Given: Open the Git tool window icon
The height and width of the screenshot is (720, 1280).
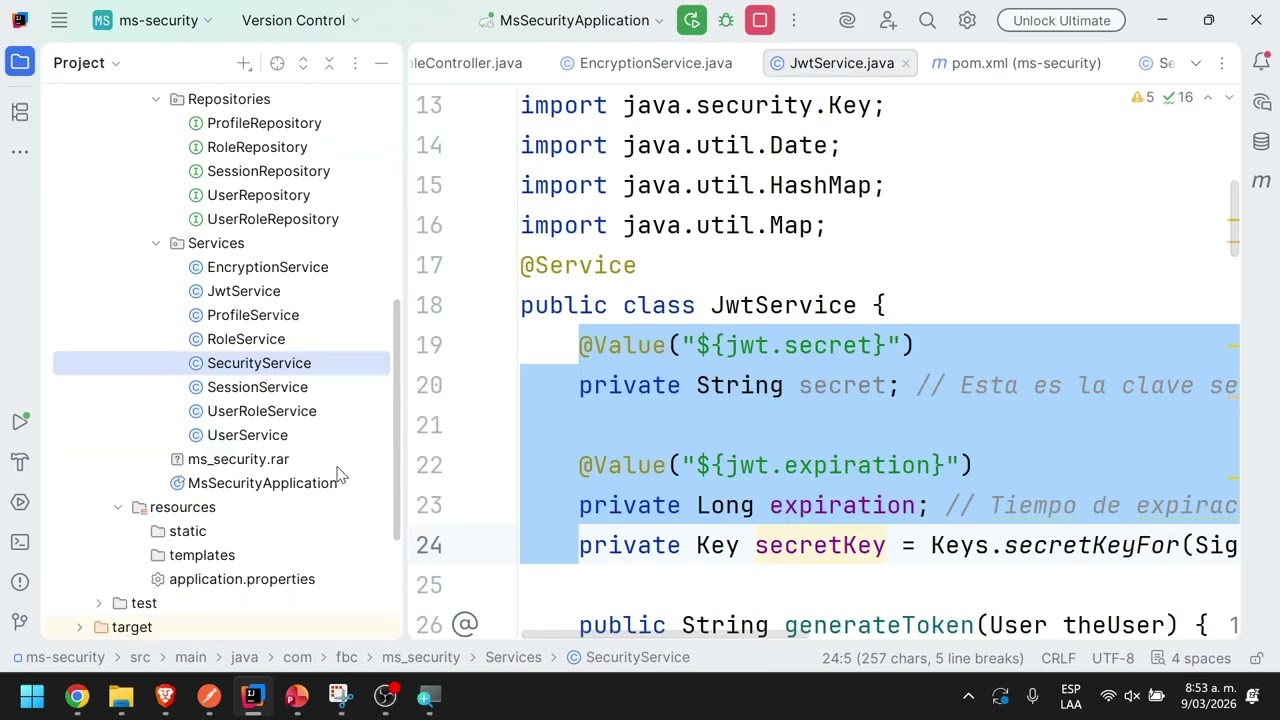Looking at the screenshot, I should tap(20, 622).
